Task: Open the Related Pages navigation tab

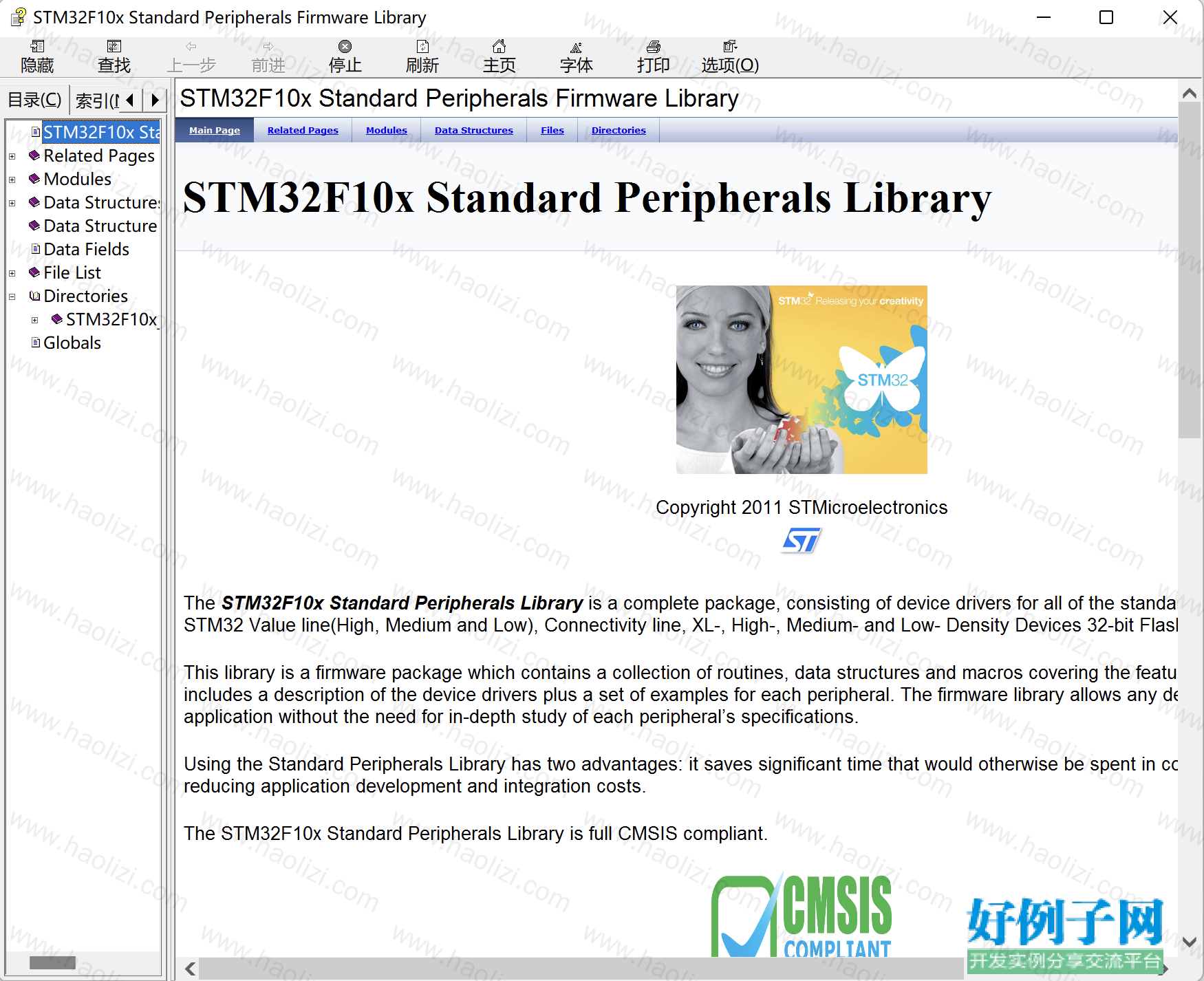Action: click(x=303, y=130)
